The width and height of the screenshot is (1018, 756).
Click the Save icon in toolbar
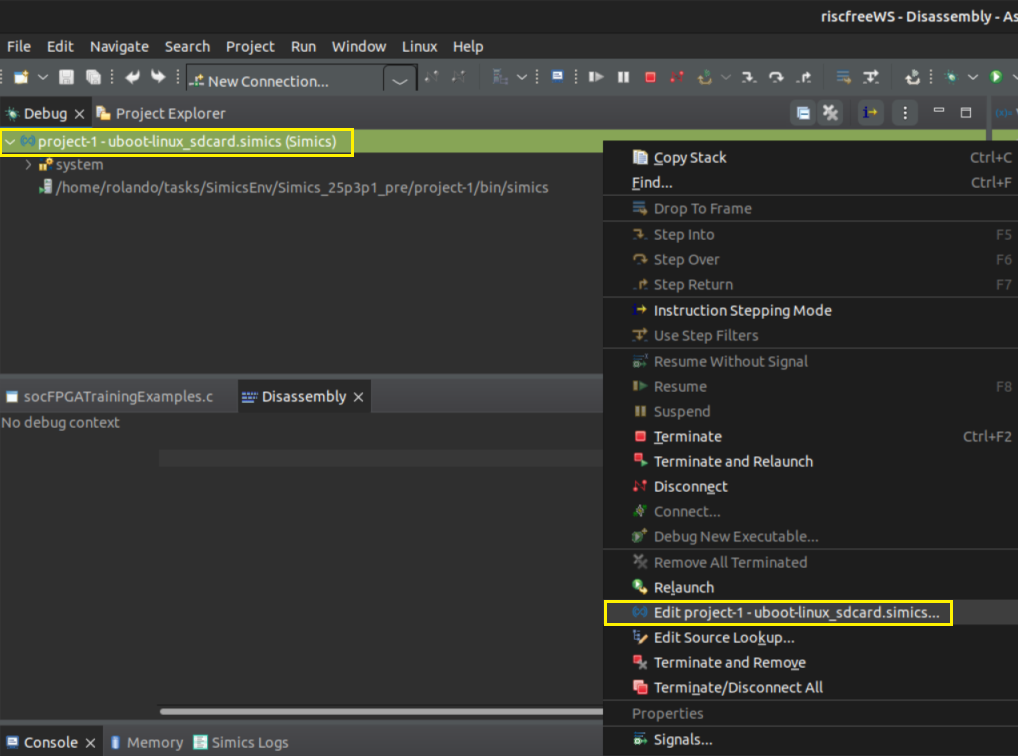pos(67,78)
